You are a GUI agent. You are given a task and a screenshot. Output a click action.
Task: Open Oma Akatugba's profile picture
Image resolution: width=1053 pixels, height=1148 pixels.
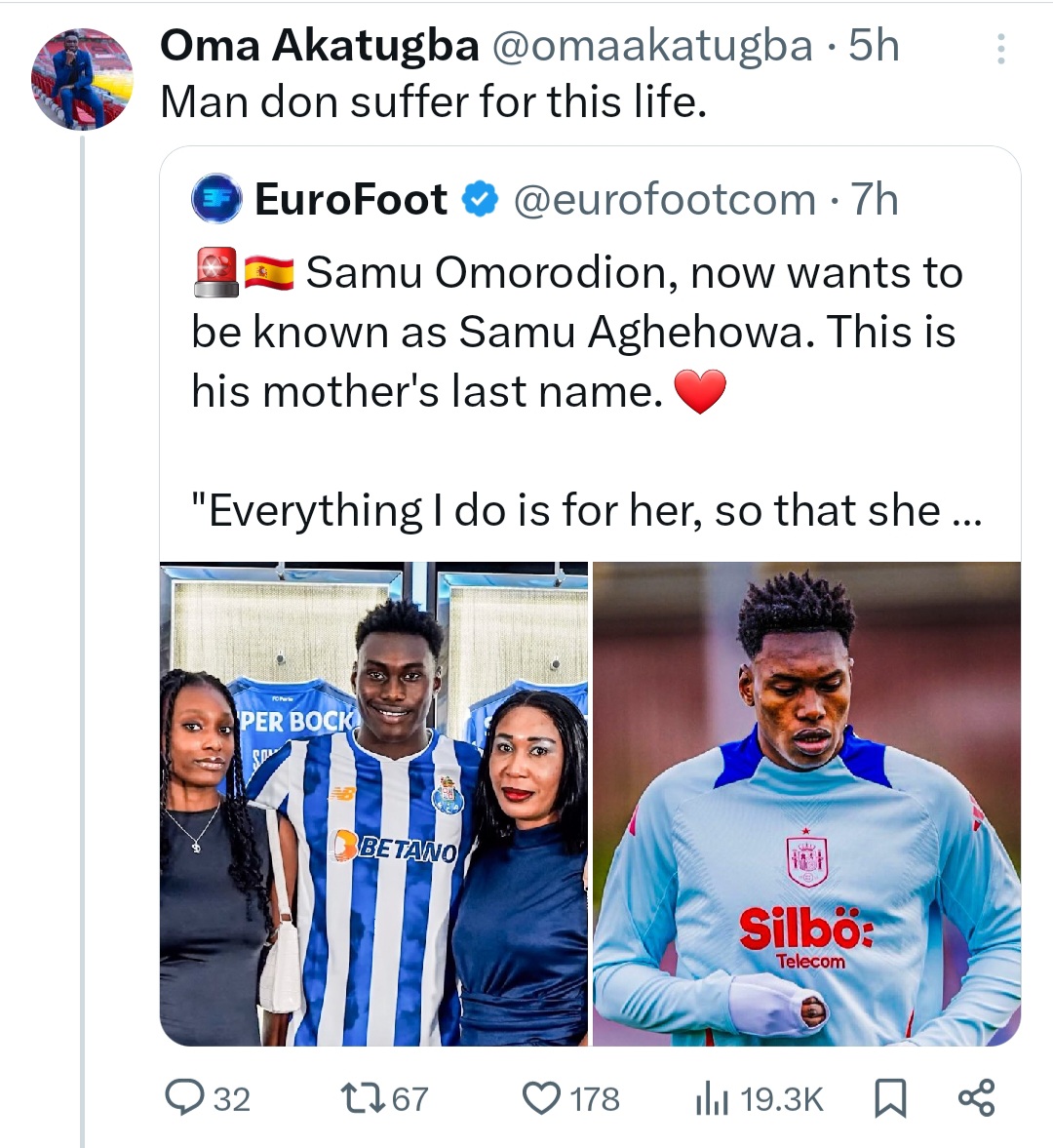pyautogui.click(x=81, y=79)
